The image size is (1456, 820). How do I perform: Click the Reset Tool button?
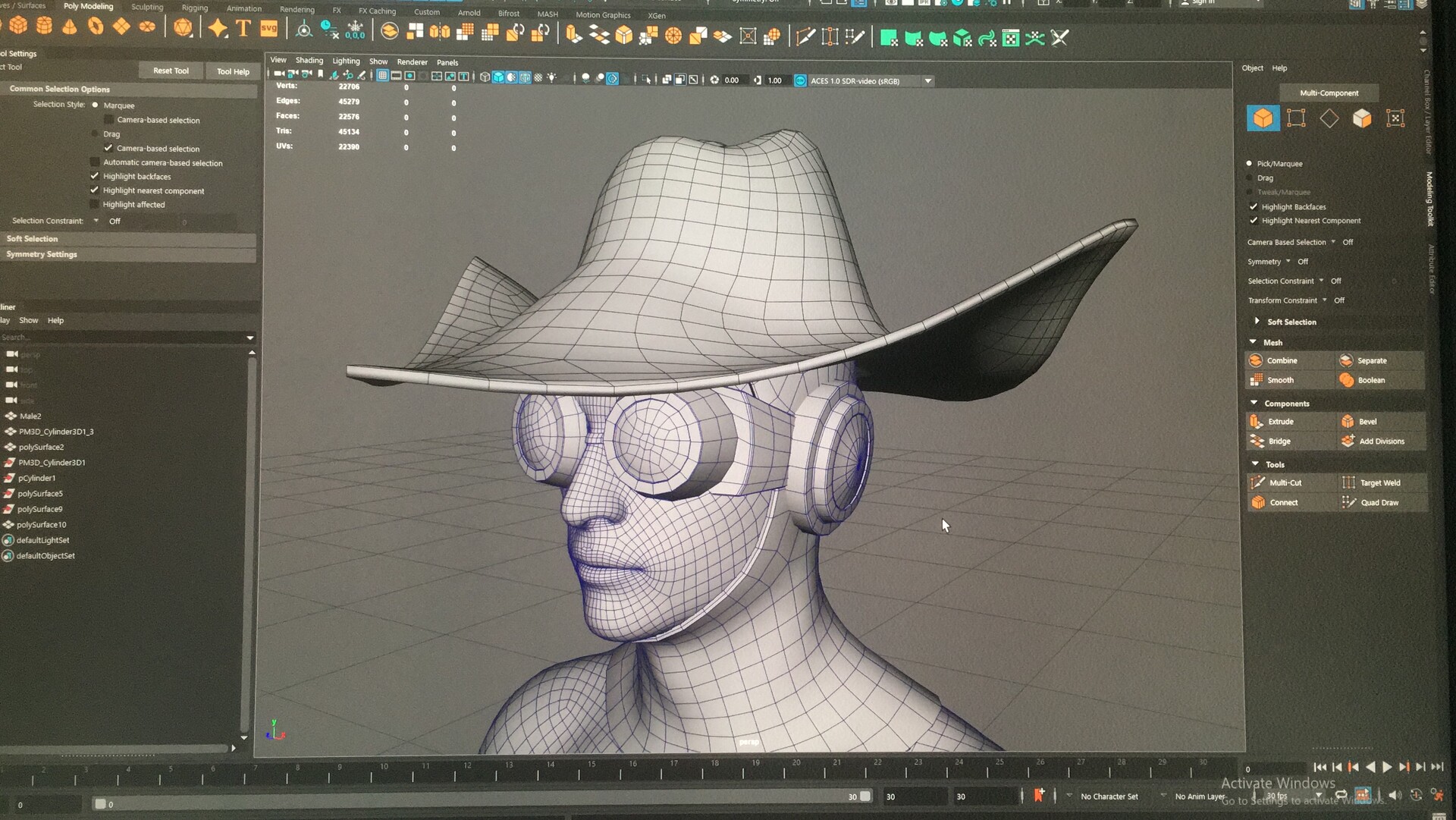tap(170, 70)
